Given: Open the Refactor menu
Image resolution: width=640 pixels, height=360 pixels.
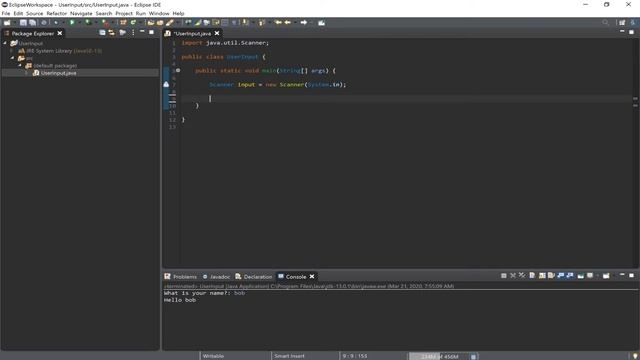Looking at the screenshot, I should point(57,13).
